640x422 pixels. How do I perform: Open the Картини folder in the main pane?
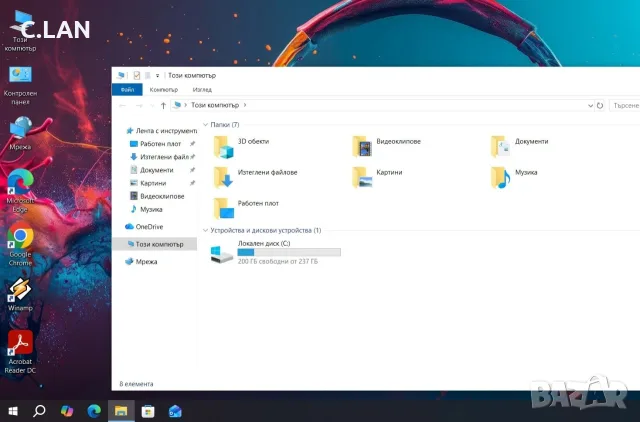click(362, 178)
